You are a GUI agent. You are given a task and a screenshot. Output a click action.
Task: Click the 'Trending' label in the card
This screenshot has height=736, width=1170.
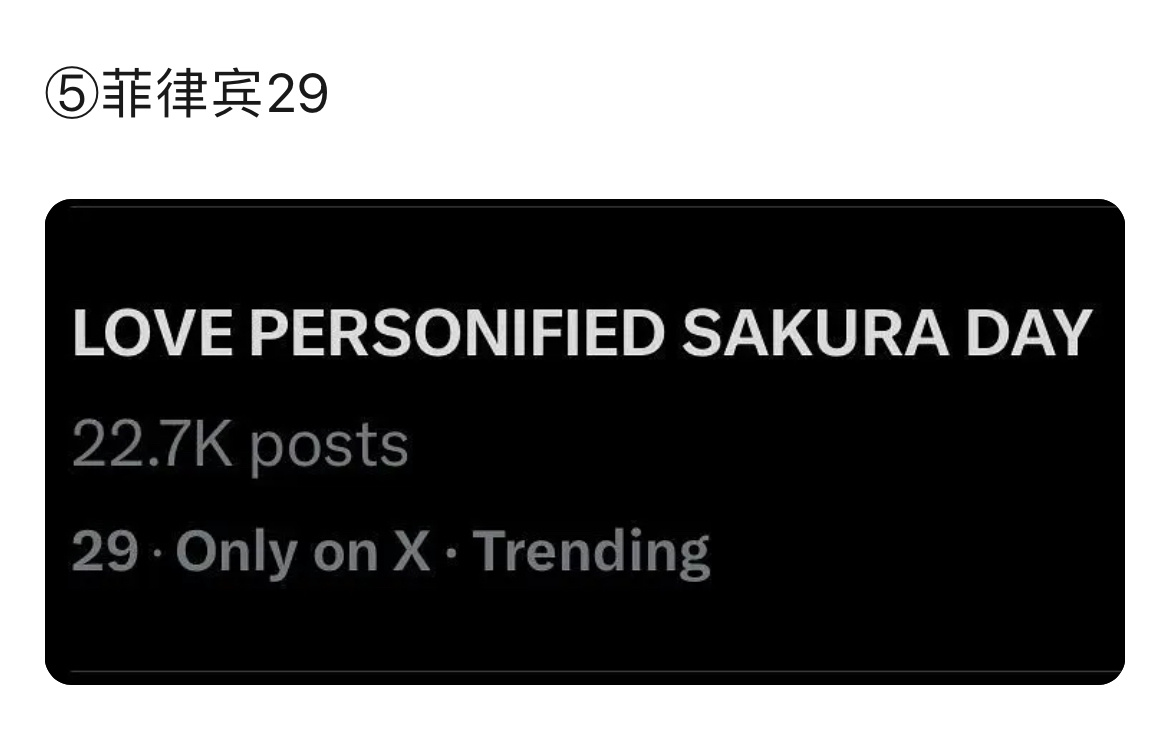591,553
